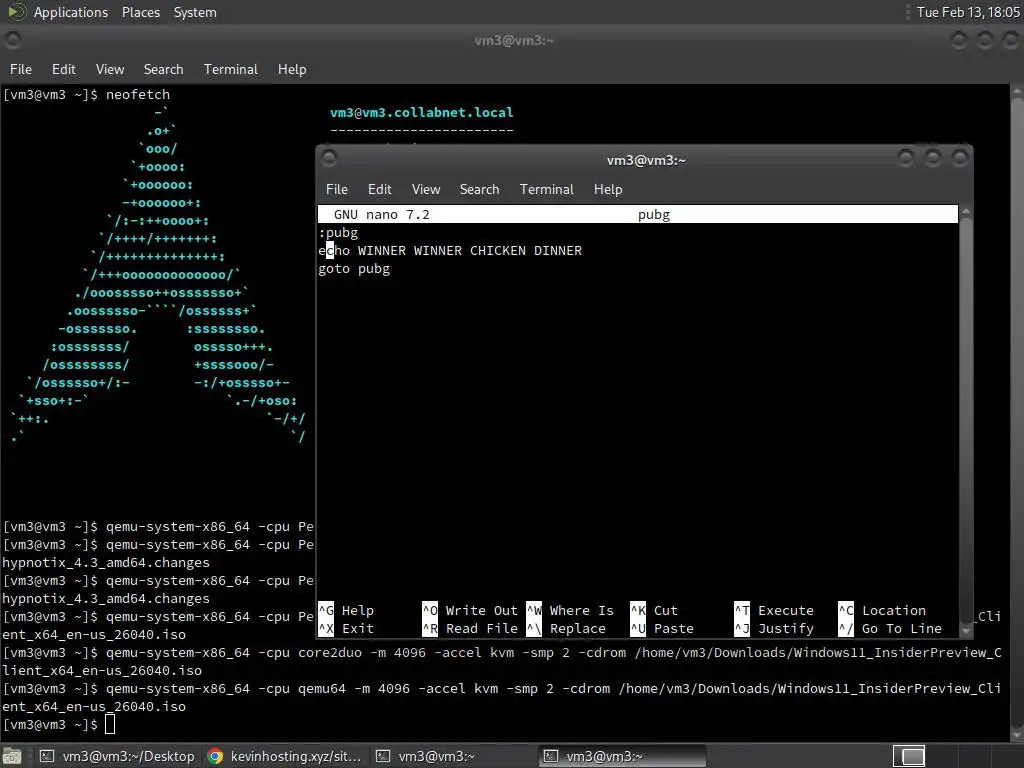
Task: Click the '^O Write Out' shortcut label
Action: coord(470,611)
